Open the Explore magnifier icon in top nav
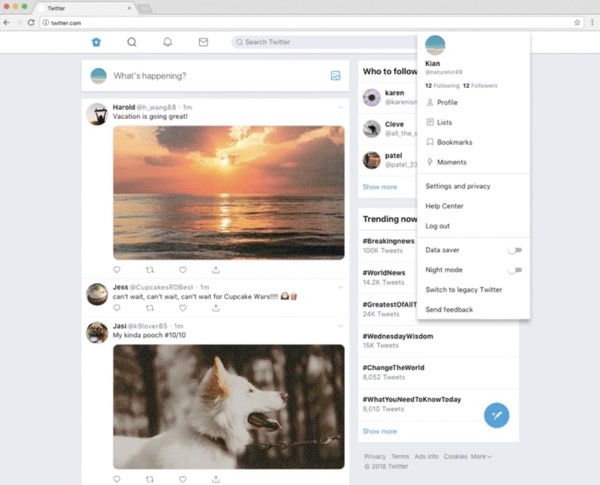This screenshot has width=600, height=485. pyautogui.click(x=132, y=42)
